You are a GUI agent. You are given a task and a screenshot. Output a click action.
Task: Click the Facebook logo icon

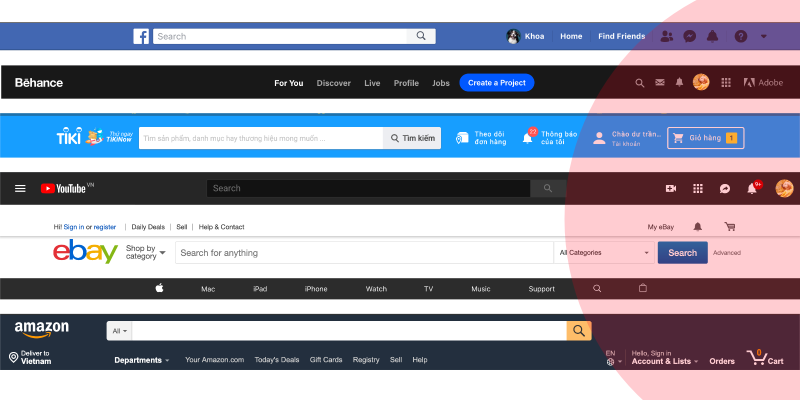(141, 36)
